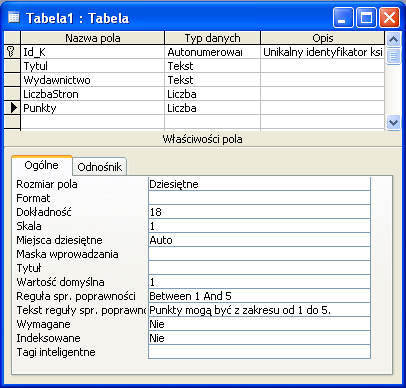Image resolution: width=406 pixels, height=388 pixels.
Task: Switch to the Odnośnik tab
Action: 100,167
